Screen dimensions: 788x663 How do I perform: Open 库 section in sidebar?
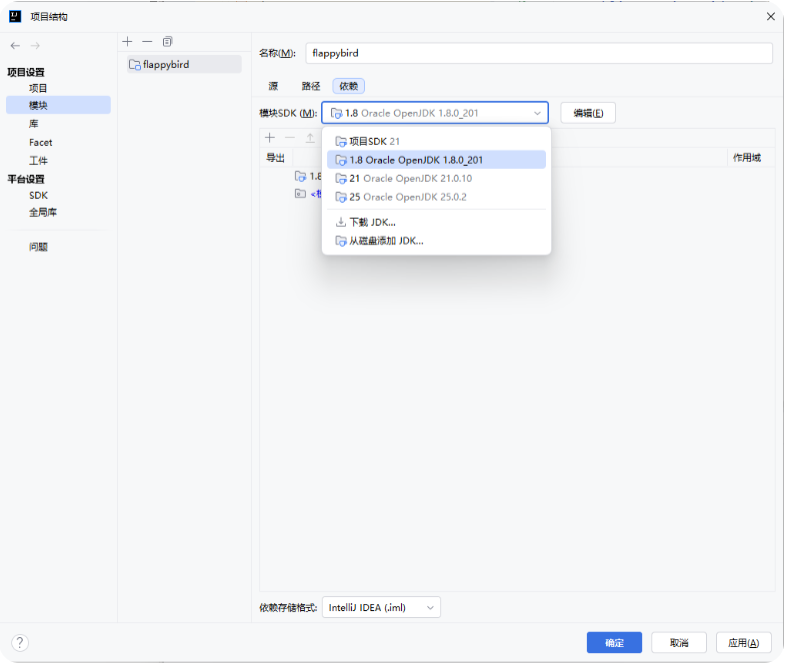click(33, 124)
